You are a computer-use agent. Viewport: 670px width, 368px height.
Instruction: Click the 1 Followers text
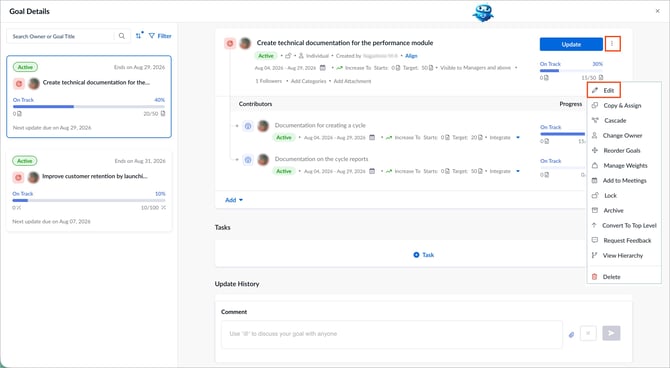coord(269,81)
